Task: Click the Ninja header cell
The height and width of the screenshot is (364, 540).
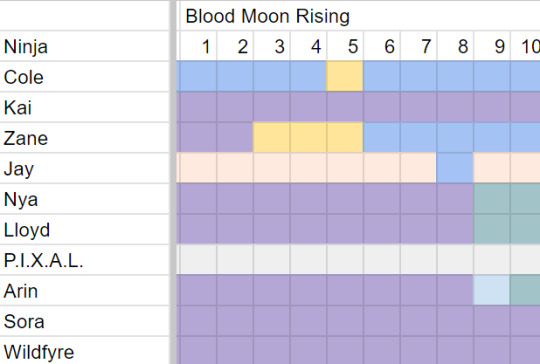Action: 85,46
